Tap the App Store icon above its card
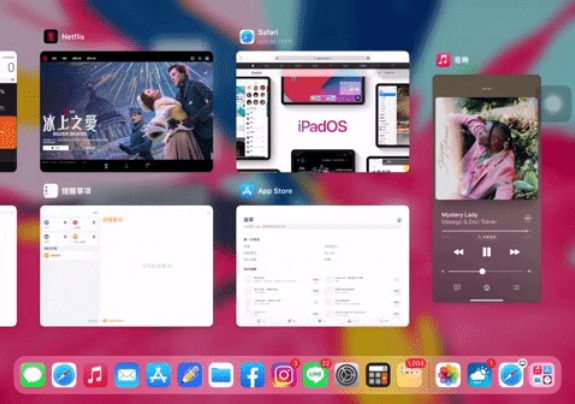This screenshot has height=404, width=575. coord(247,191)
